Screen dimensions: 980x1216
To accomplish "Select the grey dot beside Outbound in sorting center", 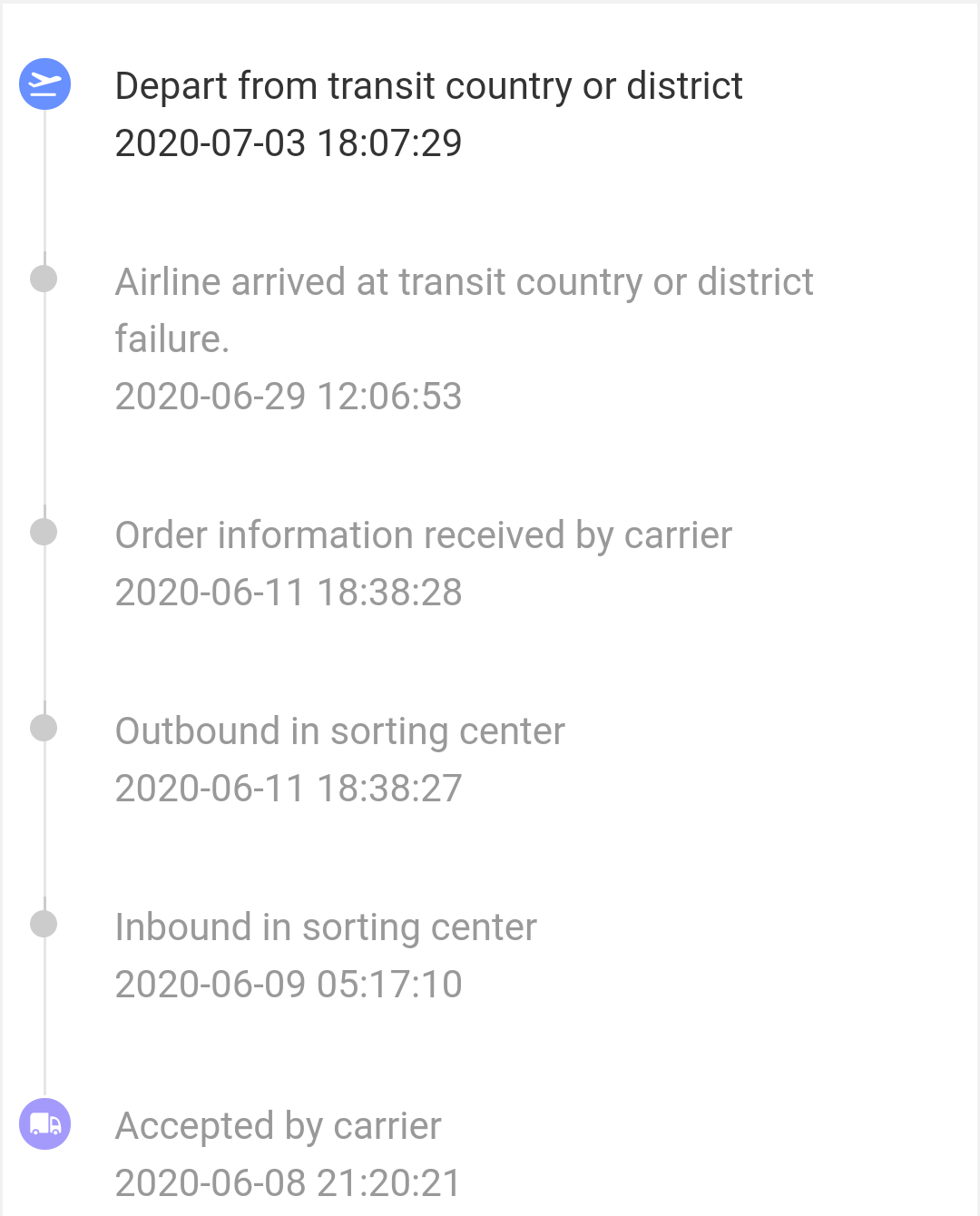I will 44,728.
